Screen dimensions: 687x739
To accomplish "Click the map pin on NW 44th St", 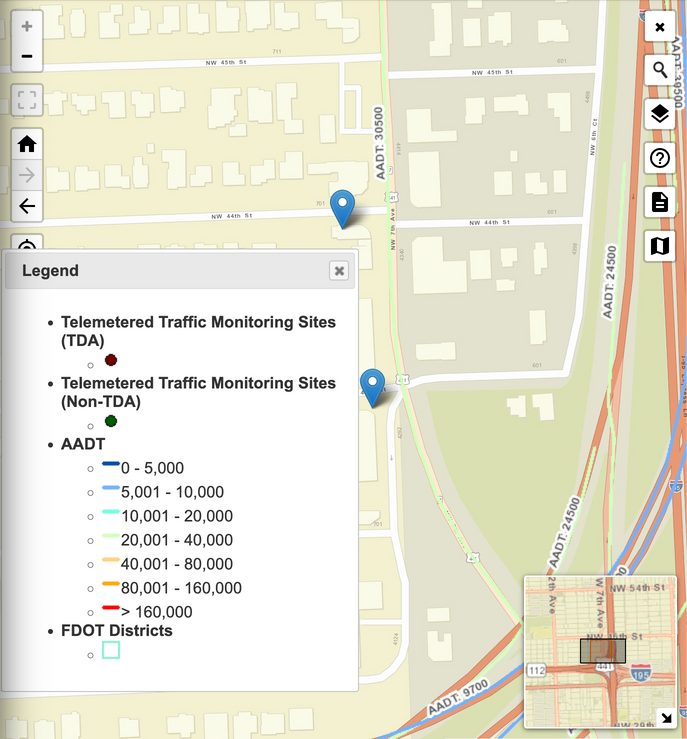I will click(x=344, y=207).
